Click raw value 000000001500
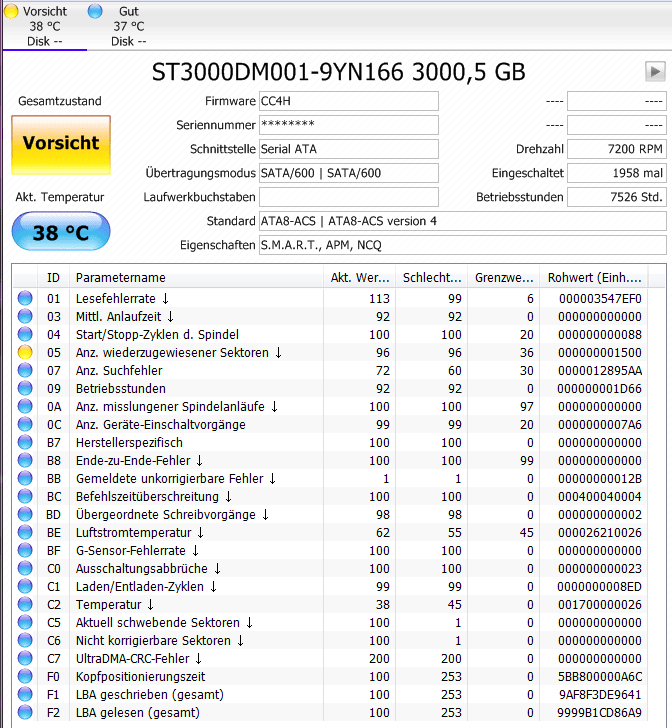Viewport: 672px width, 728px height. [x=600, y=353]
